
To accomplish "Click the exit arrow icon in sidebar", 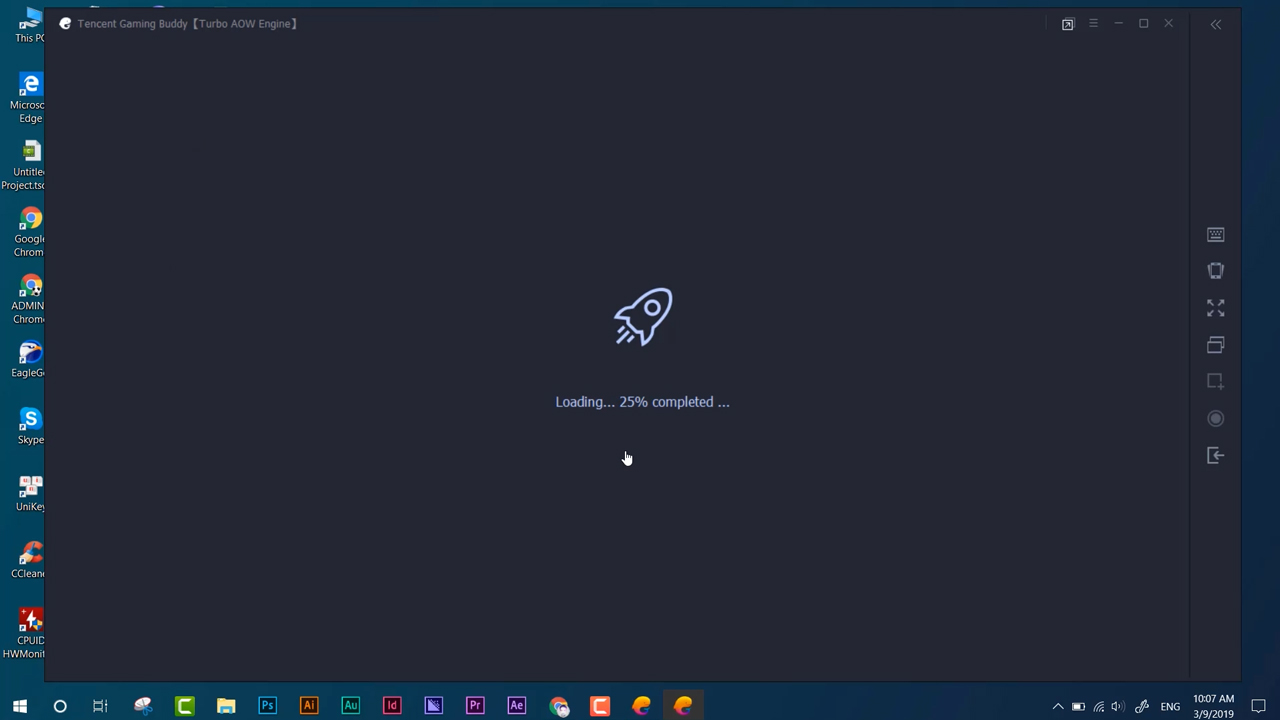I will pos(1215,456).
